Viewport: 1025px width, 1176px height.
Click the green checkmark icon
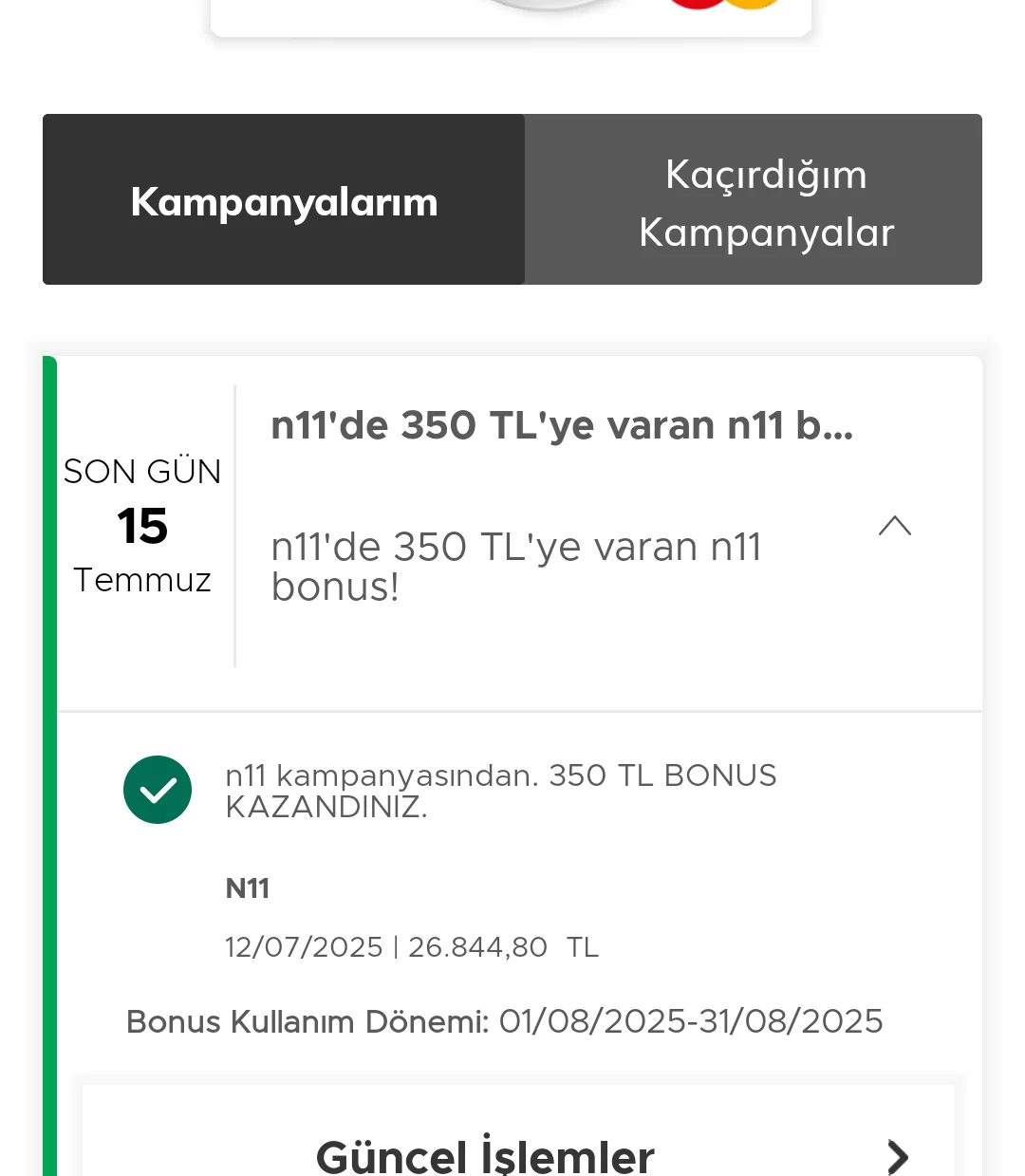coord(158,790)
